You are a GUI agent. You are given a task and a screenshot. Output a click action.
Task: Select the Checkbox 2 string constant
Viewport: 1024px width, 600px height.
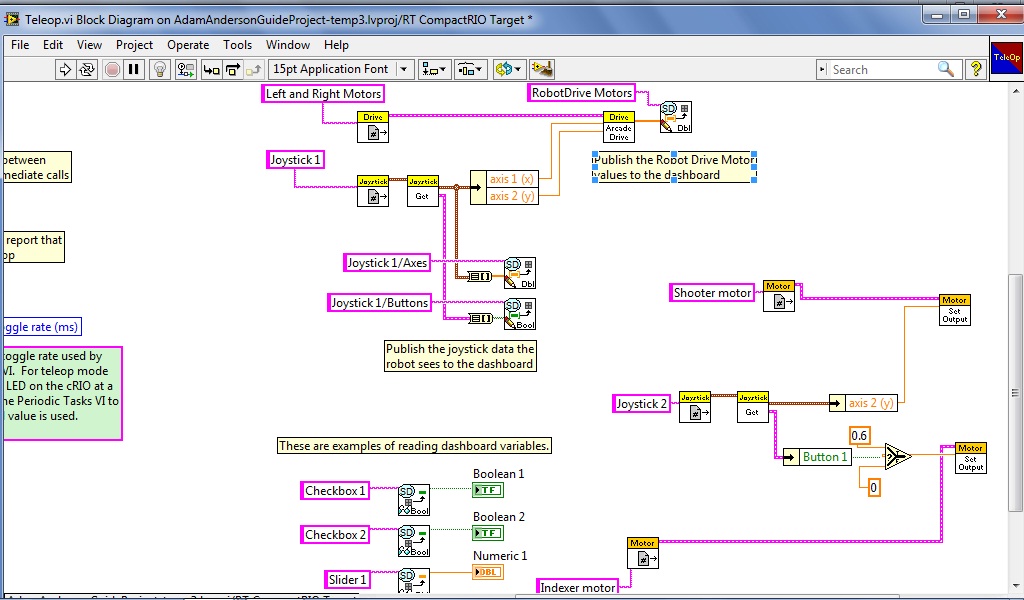pyautogui.click(x=335, y=535)
